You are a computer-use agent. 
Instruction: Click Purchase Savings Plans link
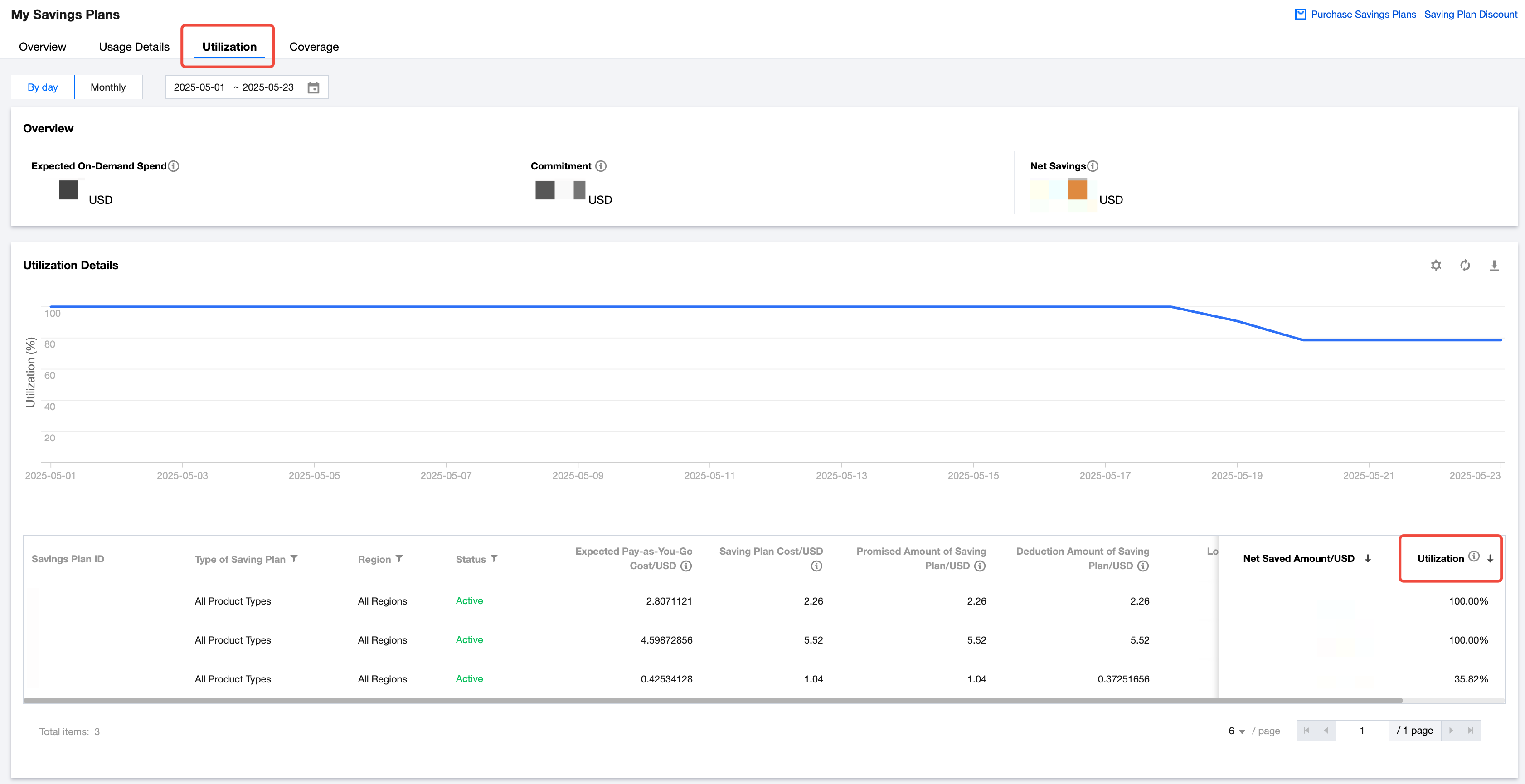pos(1363,14)
